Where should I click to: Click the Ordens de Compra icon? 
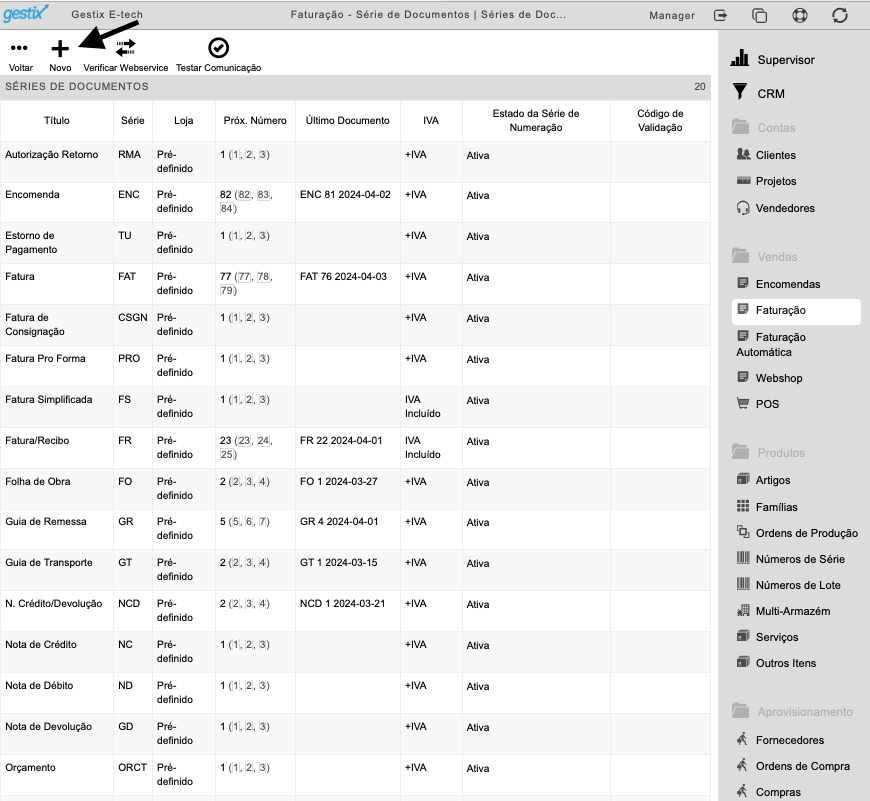(742, 765)
